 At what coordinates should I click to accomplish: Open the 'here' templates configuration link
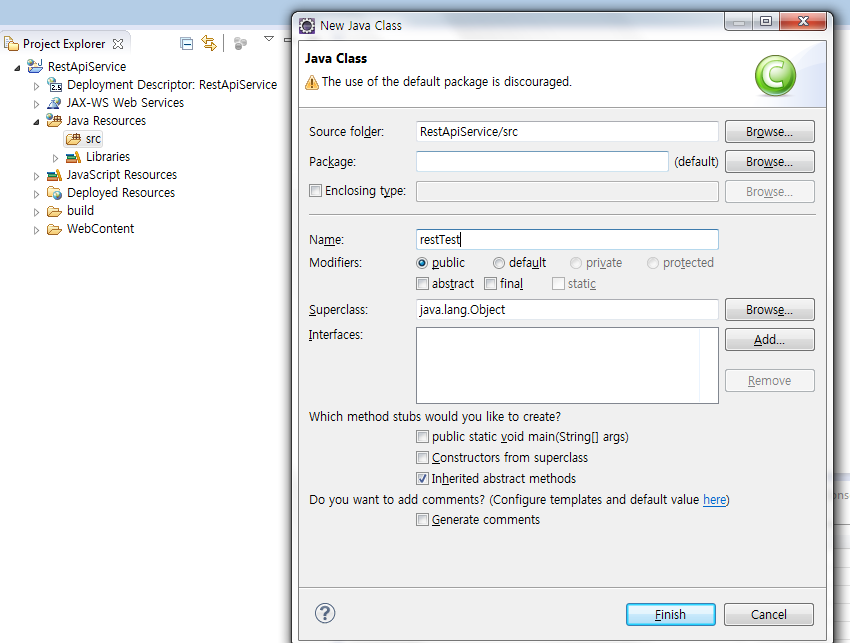714,500
